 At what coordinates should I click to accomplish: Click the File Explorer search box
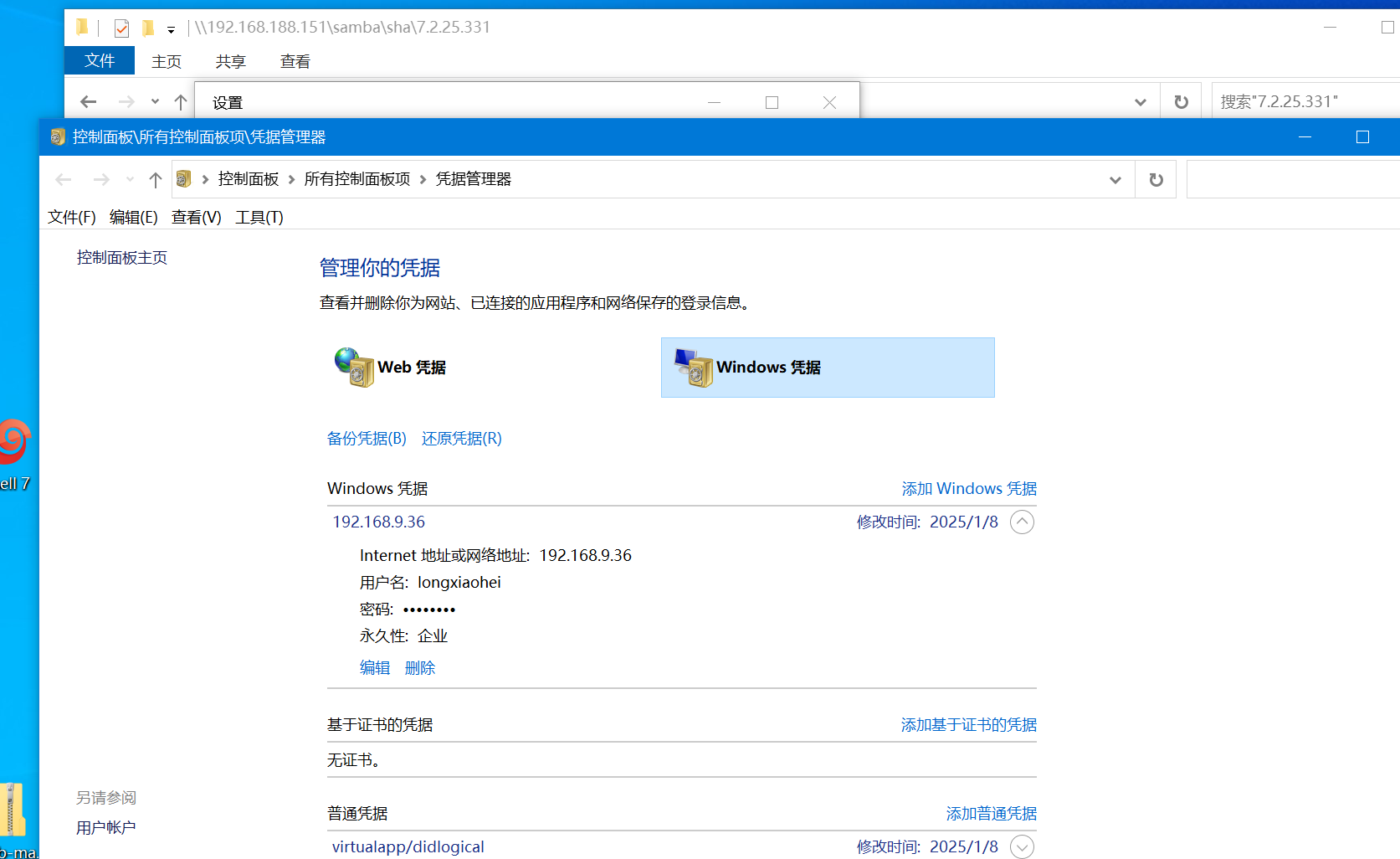tap(1305, 101)
